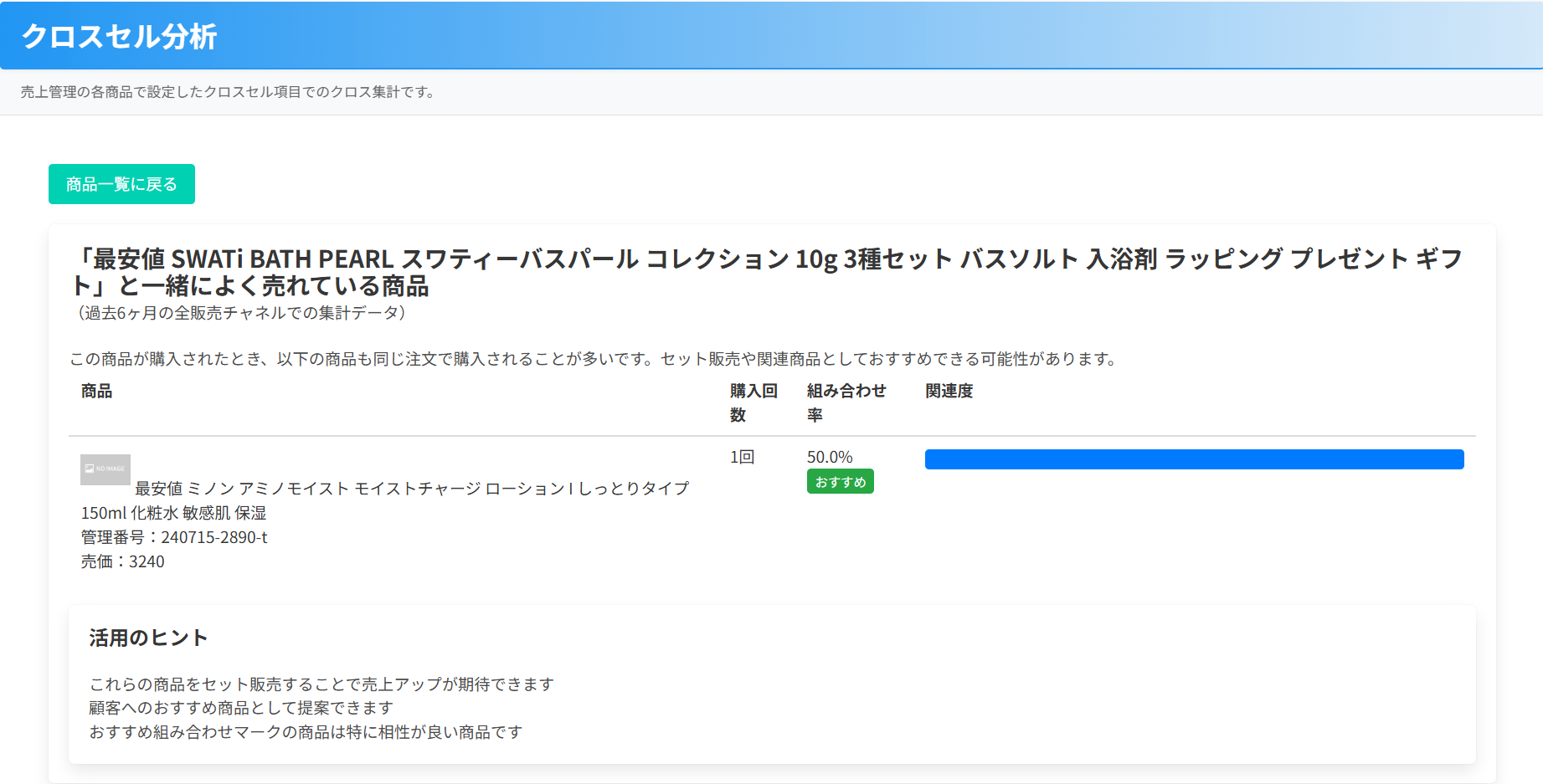Viewport: 1543px width, 784px height.
Task: Click the SWATi BATH PEARL product heading
Action: (x=768, y=272)
